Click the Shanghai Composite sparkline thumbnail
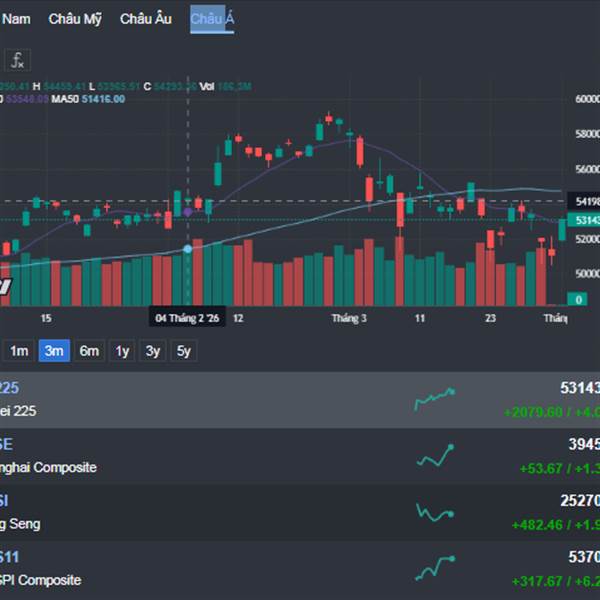The image size is (600, 600). tap(435, 455)
